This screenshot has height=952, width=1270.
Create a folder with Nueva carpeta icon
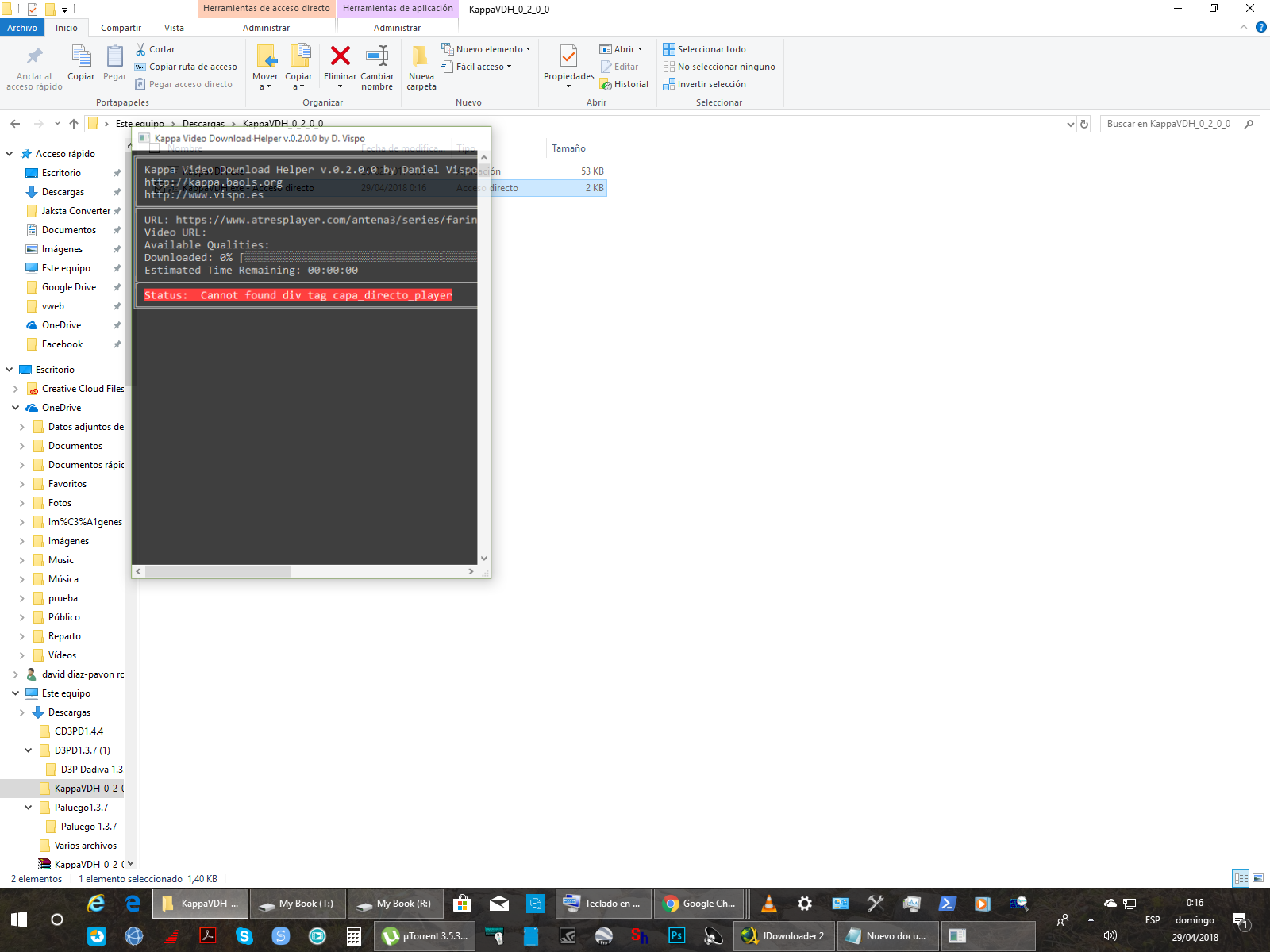[x=421, y=56]
